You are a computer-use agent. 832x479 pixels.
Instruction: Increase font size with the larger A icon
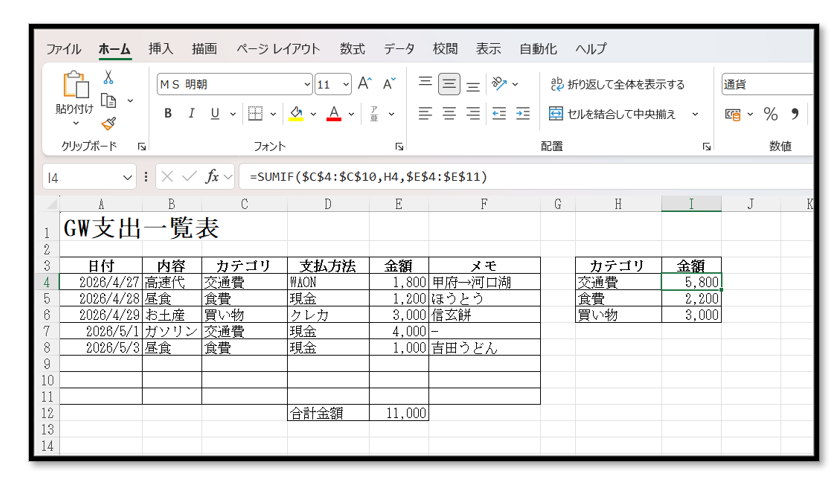365,84
